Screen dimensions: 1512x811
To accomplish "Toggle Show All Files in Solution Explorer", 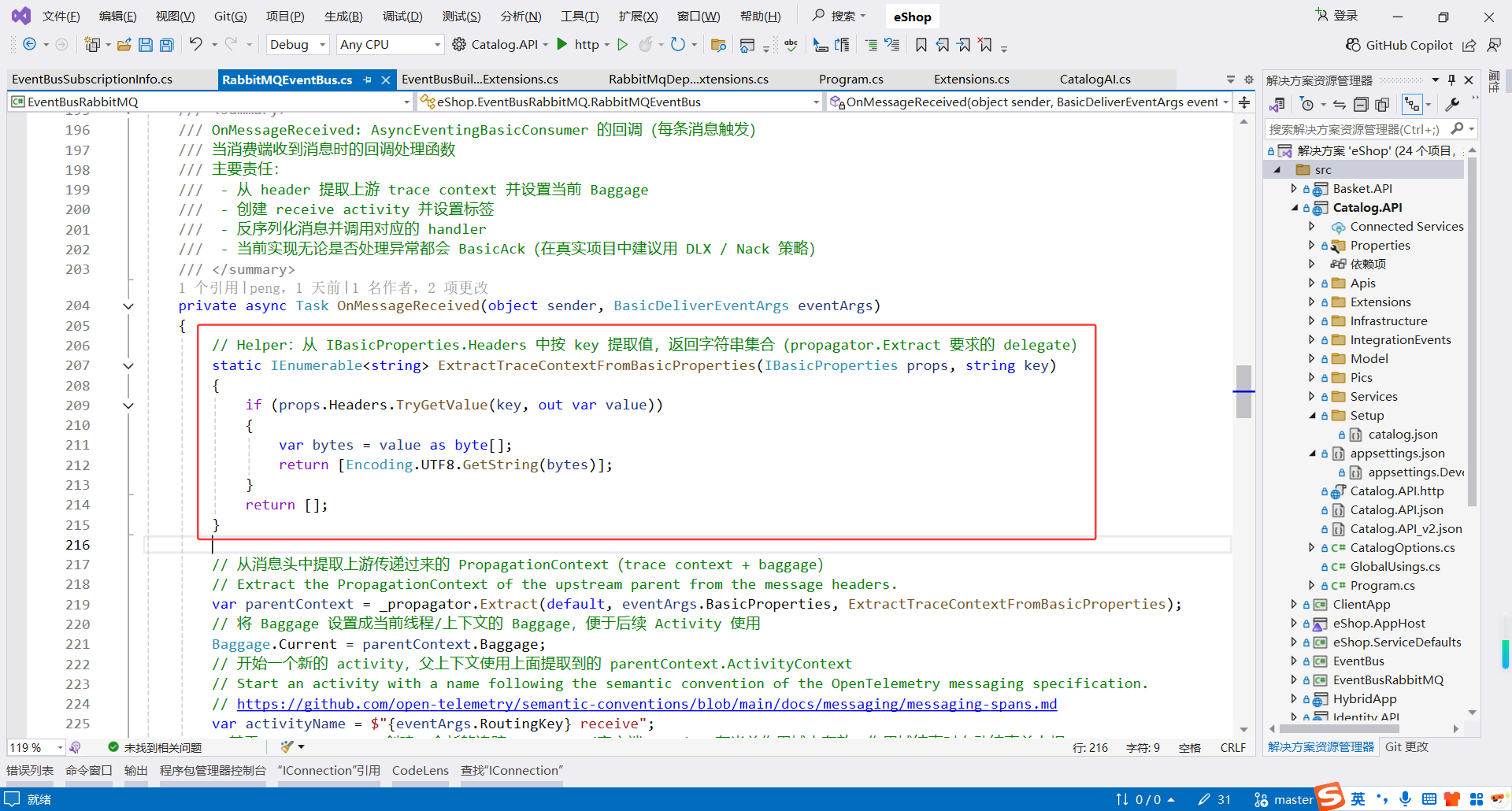I will click(x=1383, y=105).
